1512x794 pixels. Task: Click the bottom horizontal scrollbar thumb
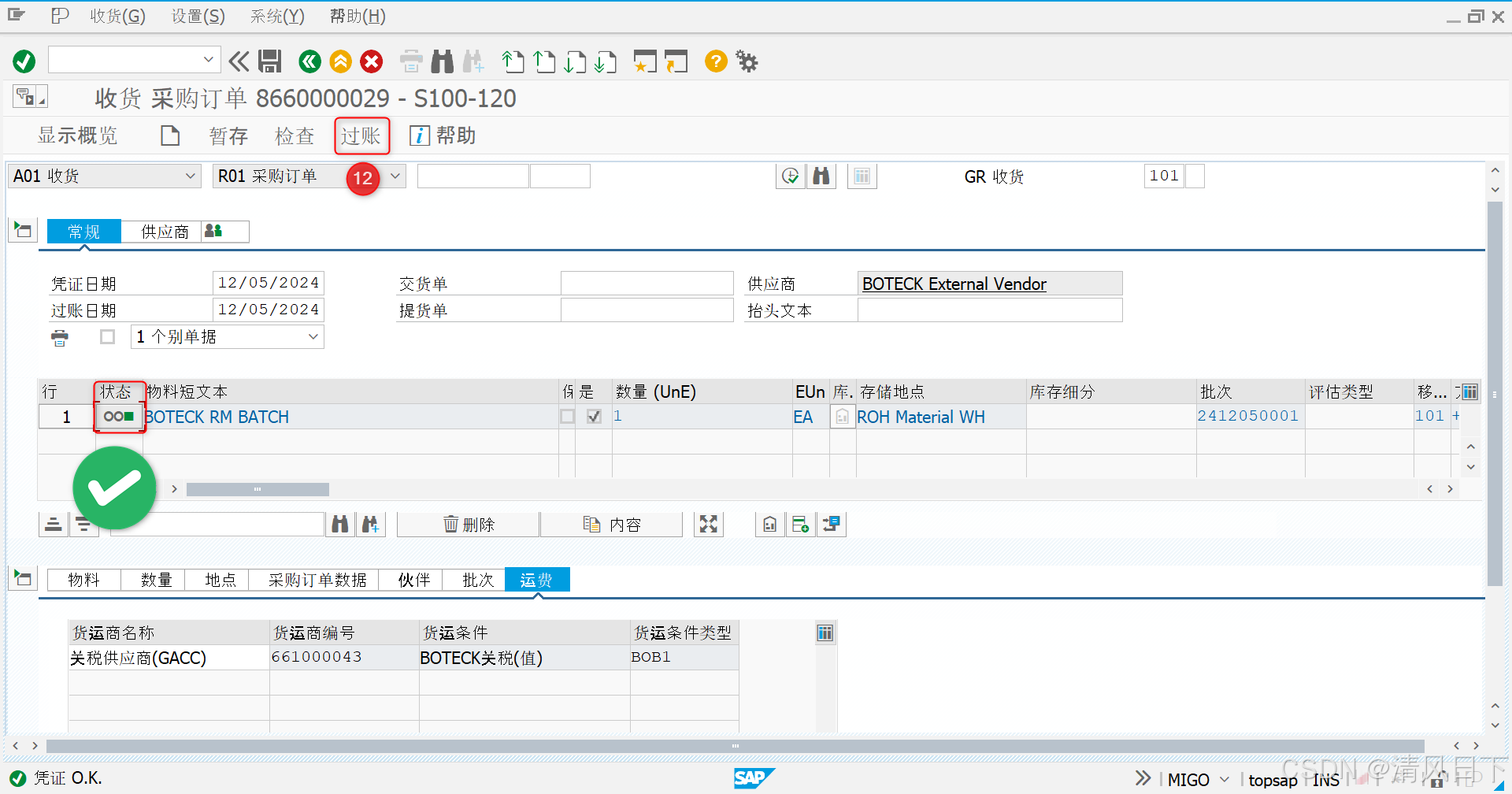[735, 745]
